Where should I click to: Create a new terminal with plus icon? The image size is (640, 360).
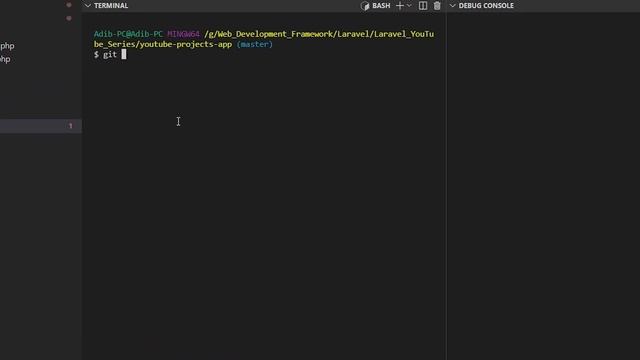(x=400, y=6)
